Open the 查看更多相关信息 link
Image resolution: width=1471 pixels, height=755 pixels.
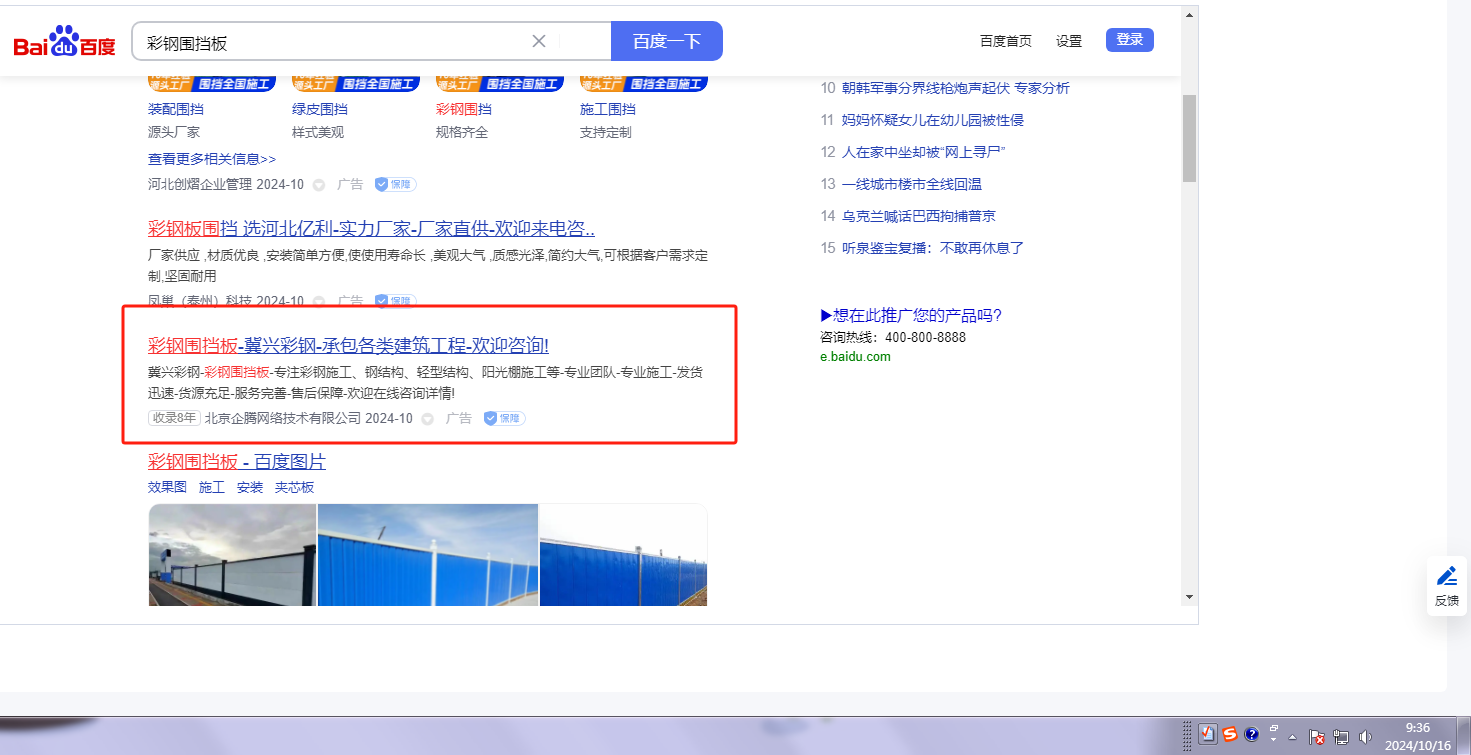tap(212, 159)
